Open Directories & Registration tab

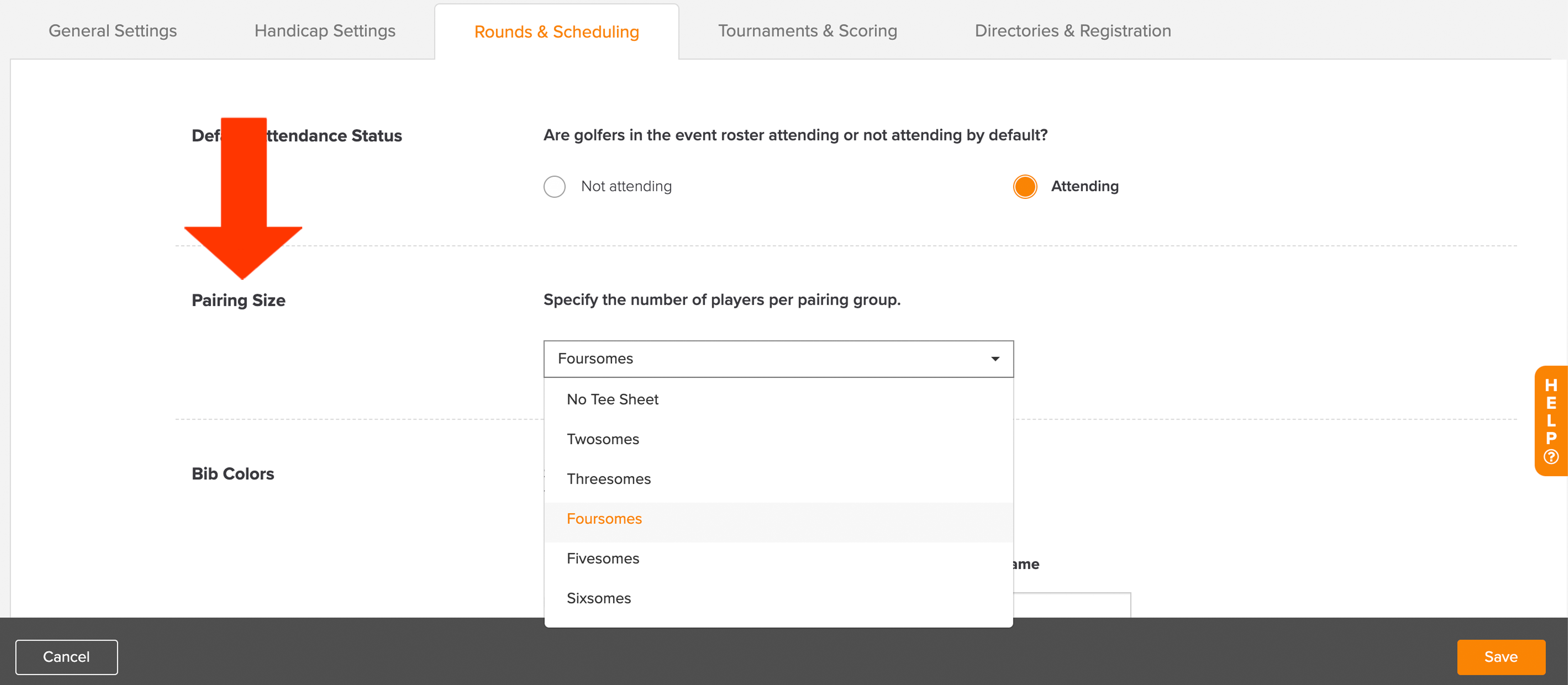(x=1073, y=31)
